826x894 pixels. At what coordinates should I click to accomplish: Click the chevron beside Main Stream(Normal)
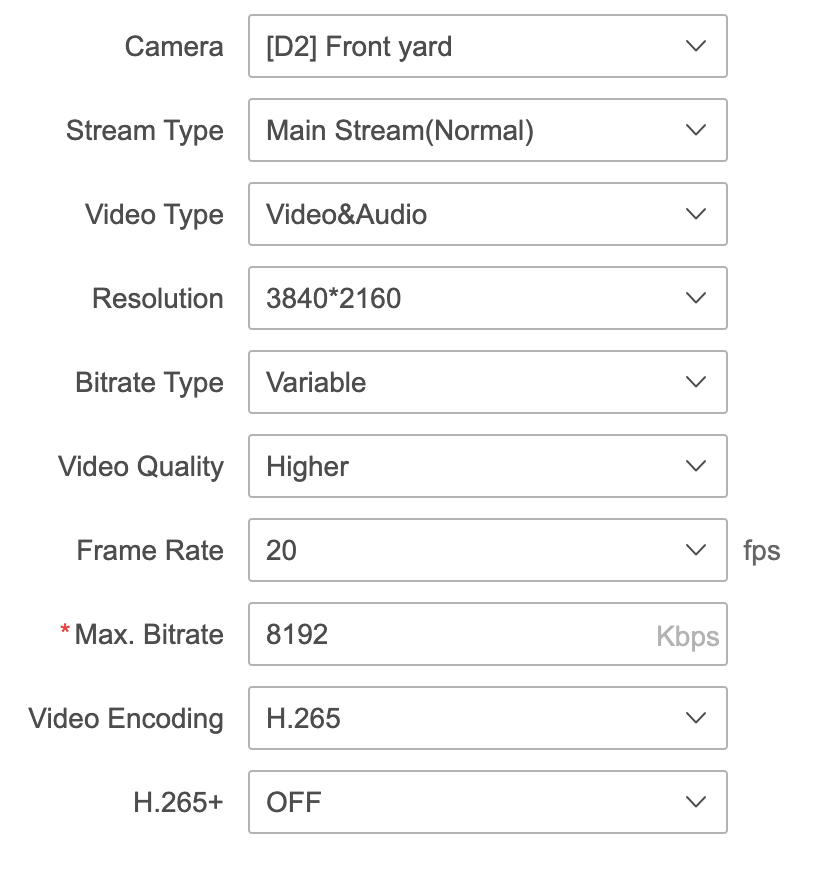[695, 130]
